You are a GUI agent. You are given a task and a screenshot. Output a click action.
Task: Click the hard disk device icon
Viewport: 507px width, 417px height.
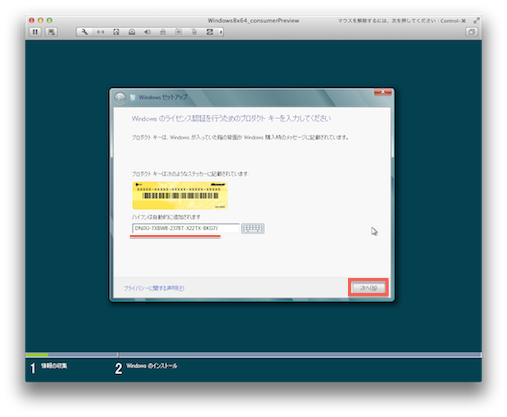pyautogui.click(x=116, y=32)
